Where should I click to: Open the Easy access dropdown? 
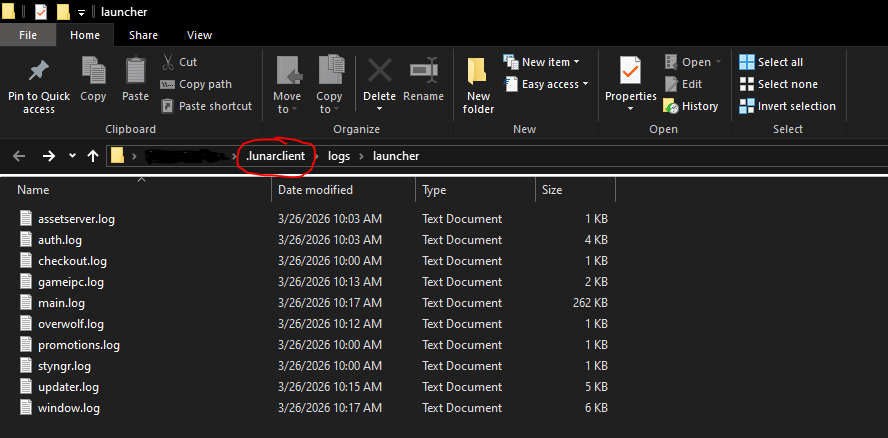click(x=585, y=85)
